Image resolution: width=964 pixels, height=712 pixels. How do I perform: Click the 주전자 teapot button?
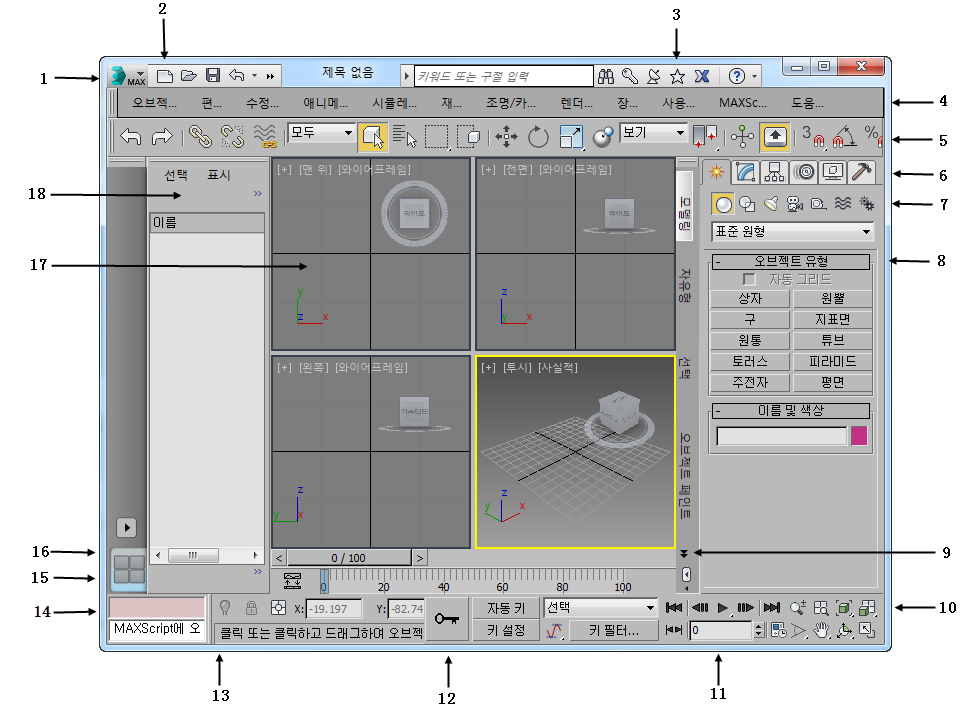pyautogui.click(x=750, y=382)
